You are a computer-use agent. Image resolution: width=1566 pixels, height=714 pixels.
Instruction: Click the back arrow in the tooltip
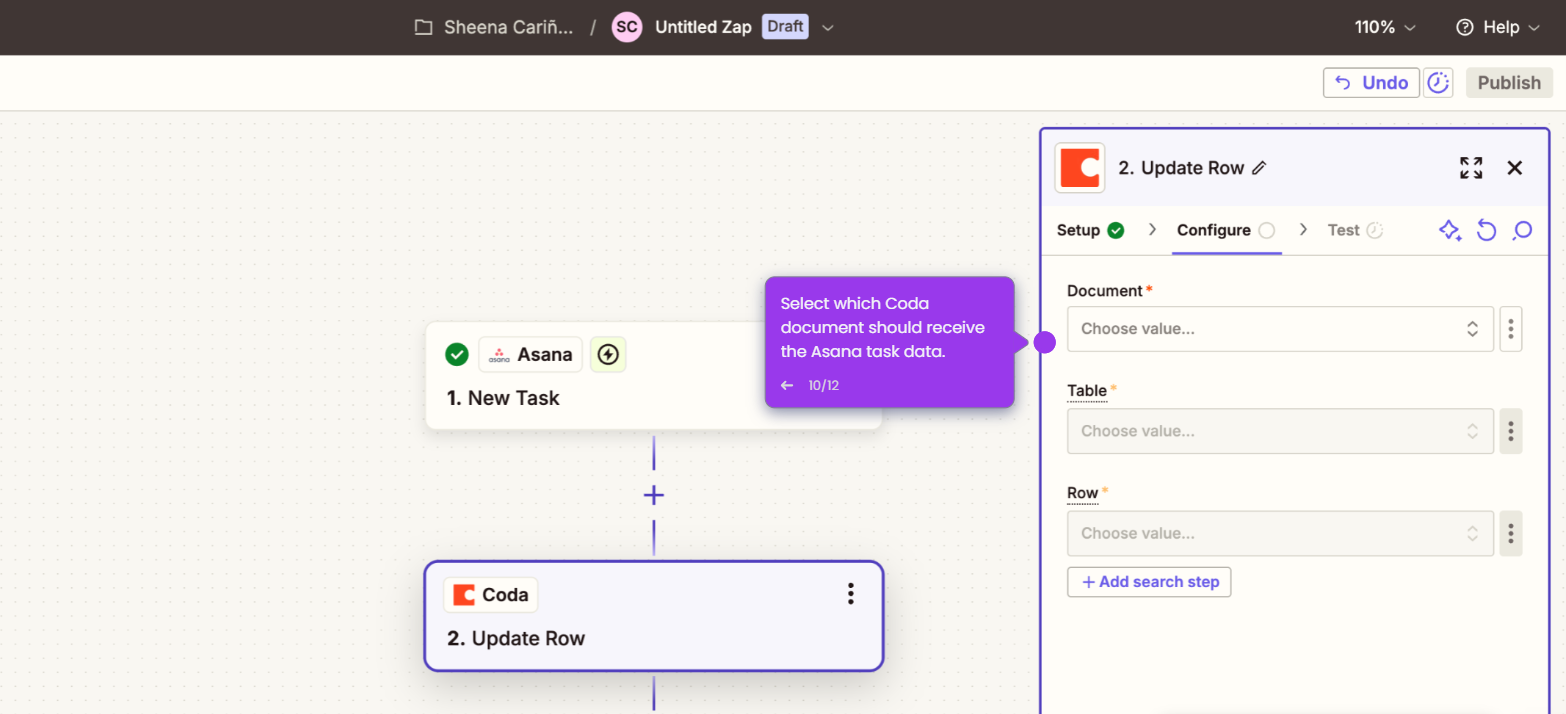787,385
